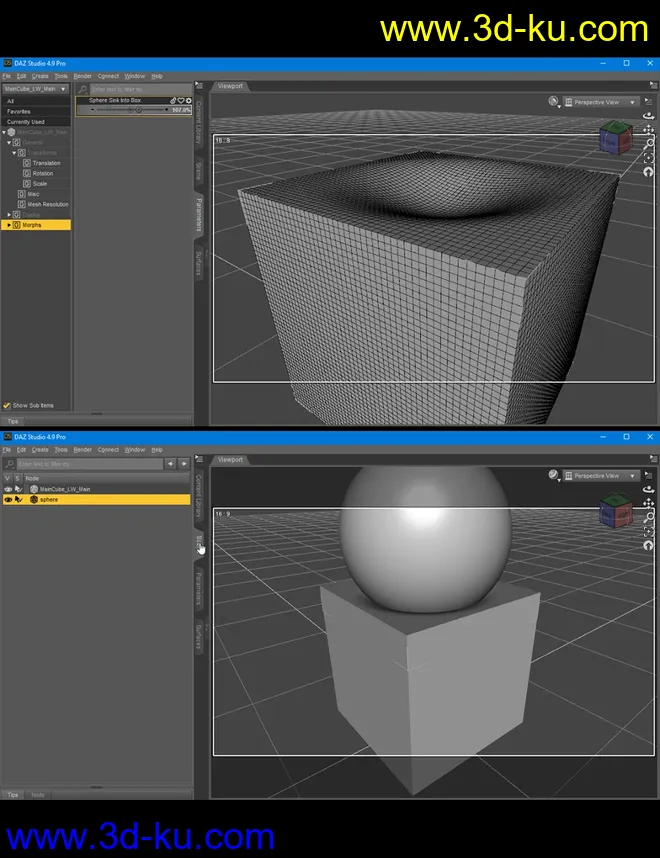Toggle the Show Sub Items checkbox

[8, 405]
